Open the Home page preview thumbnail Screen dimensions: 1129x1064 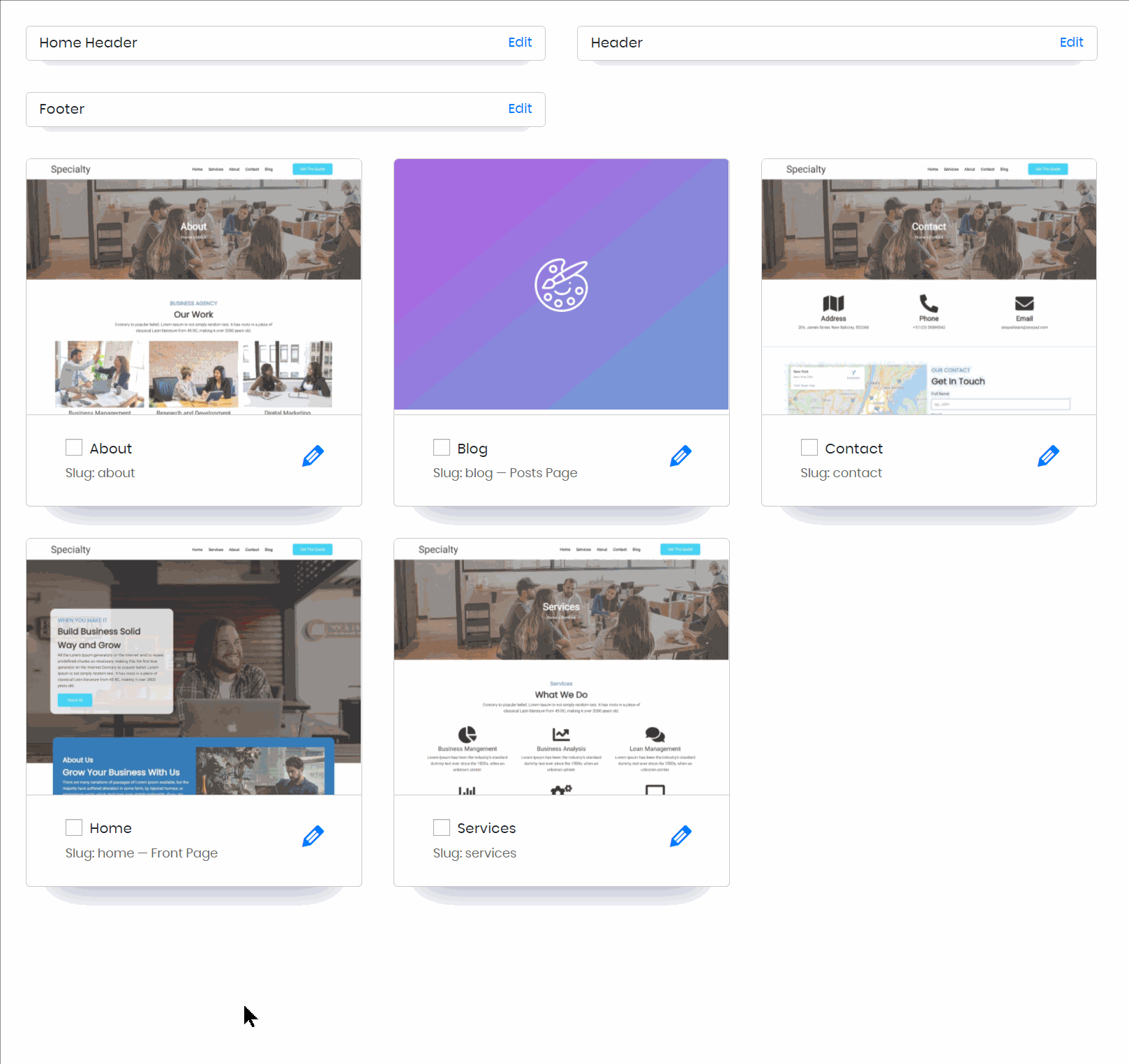click(x=194, y=667)
